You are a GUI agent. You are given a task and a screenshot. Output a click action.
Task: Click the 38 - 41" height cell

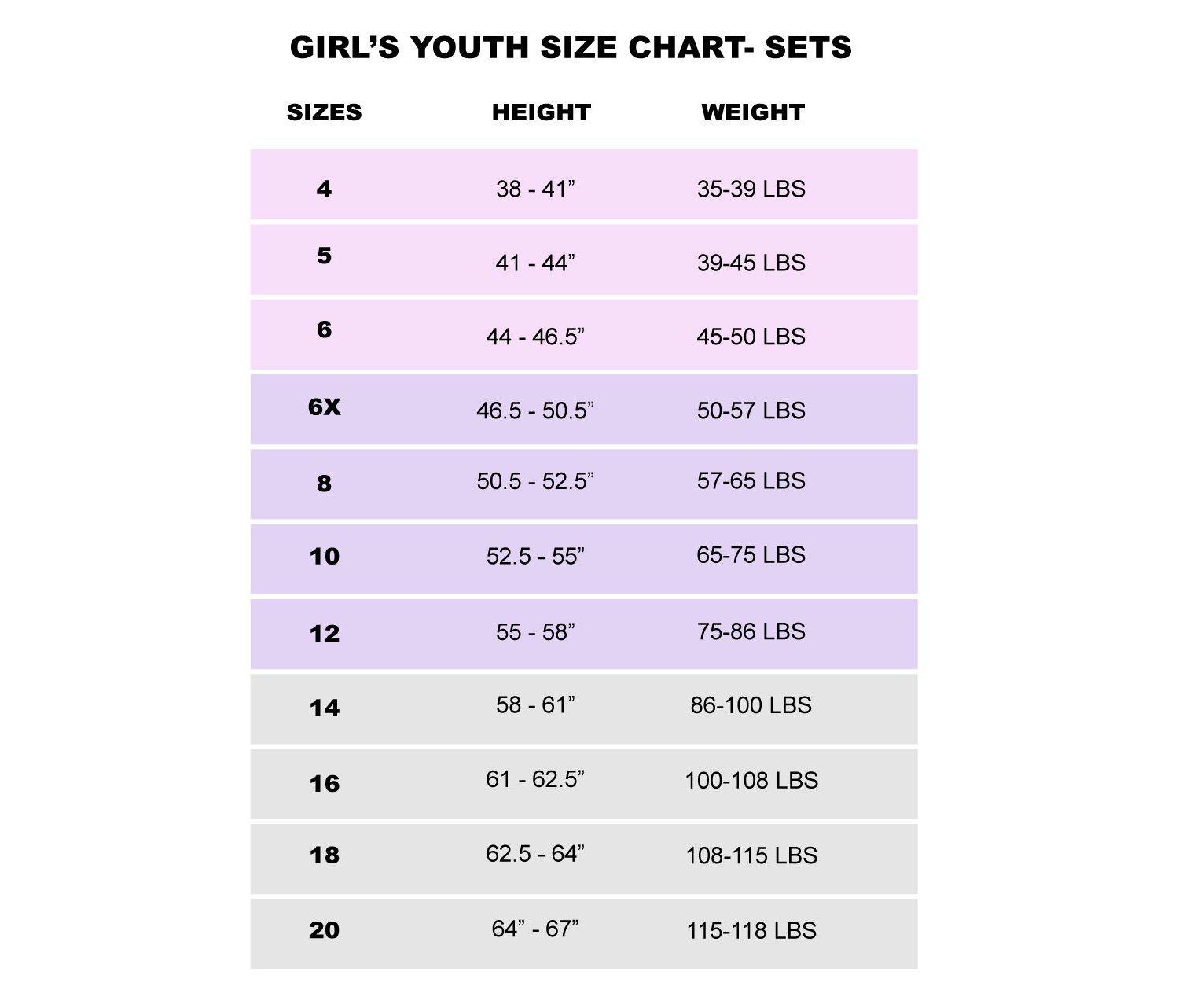tap(535, 189)
